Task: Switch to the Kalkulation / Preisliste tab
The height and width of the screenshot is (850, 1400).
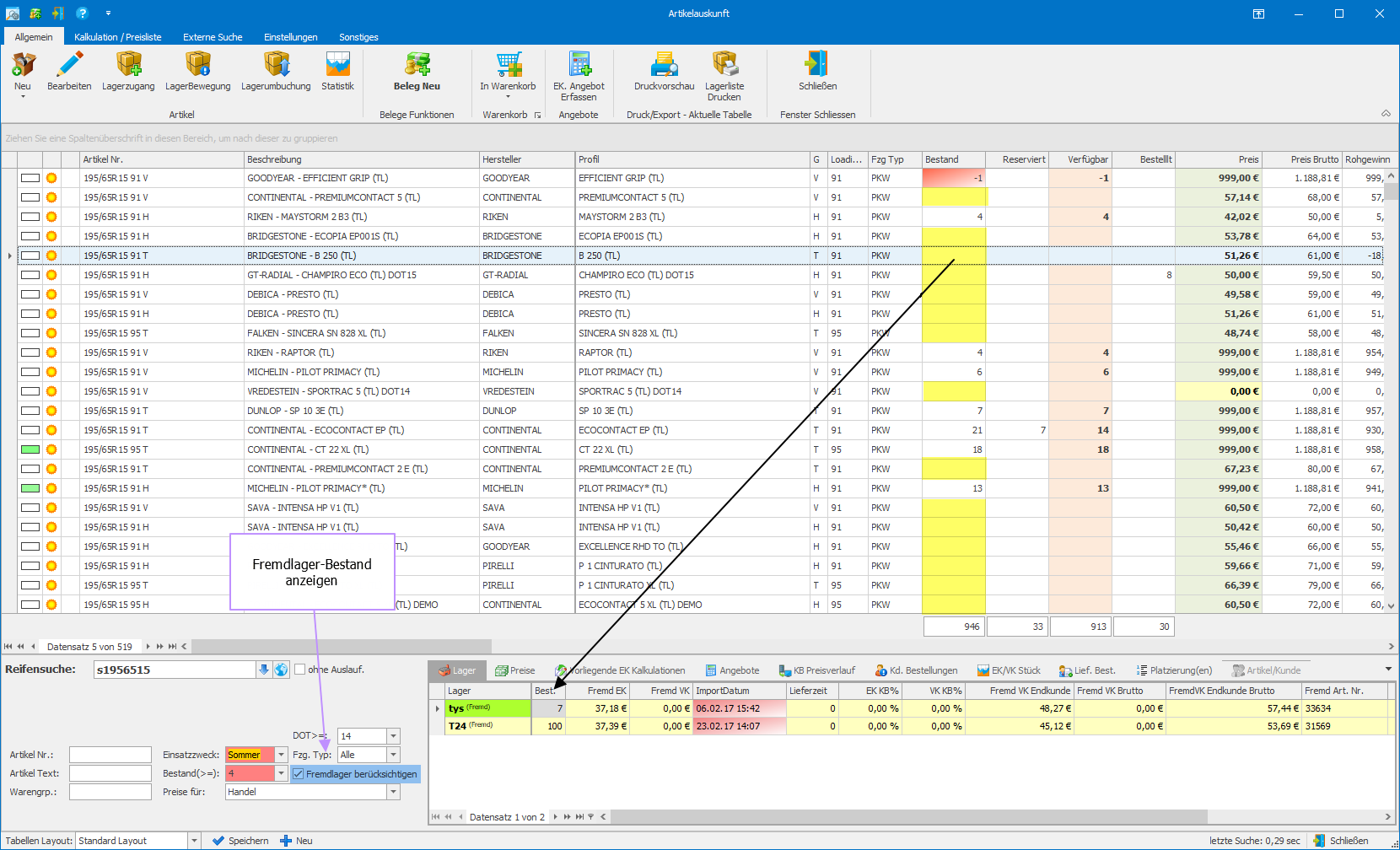Action: coord(117,37)
